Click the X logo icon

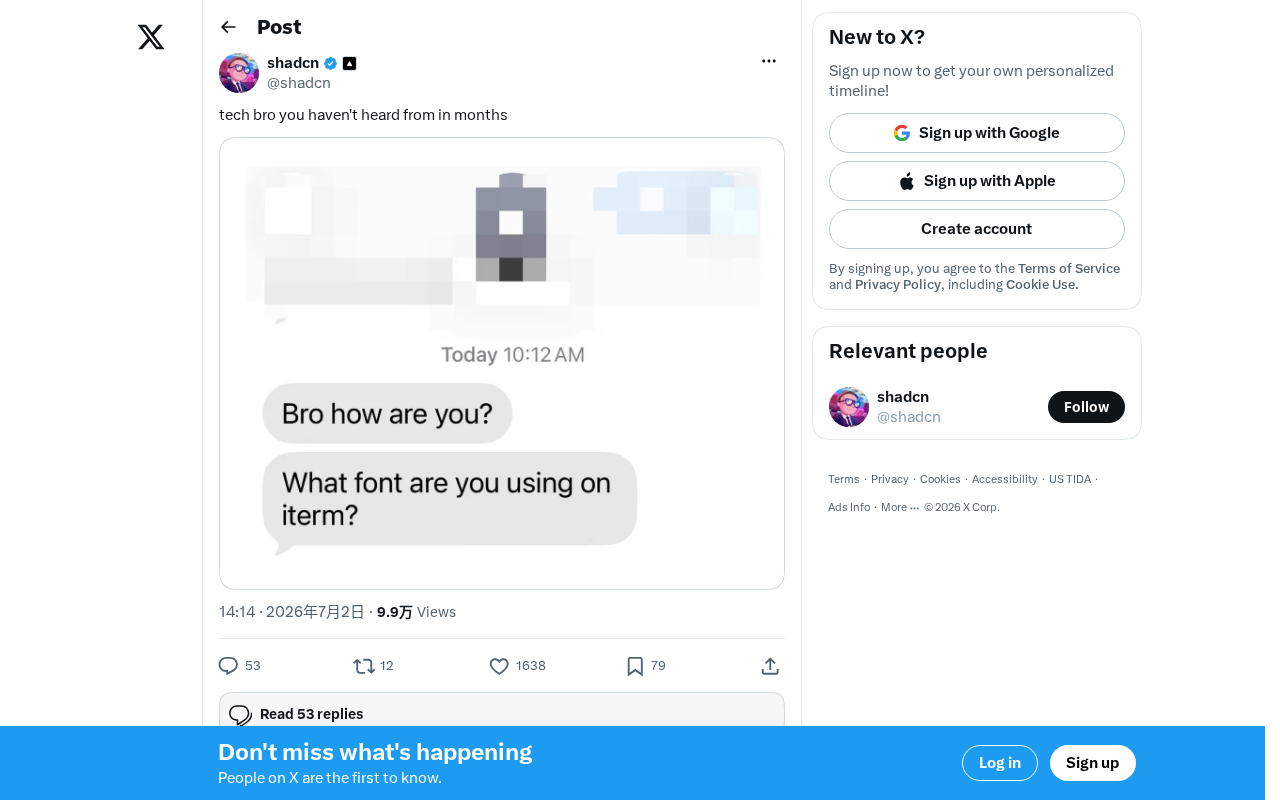[151, 38]
